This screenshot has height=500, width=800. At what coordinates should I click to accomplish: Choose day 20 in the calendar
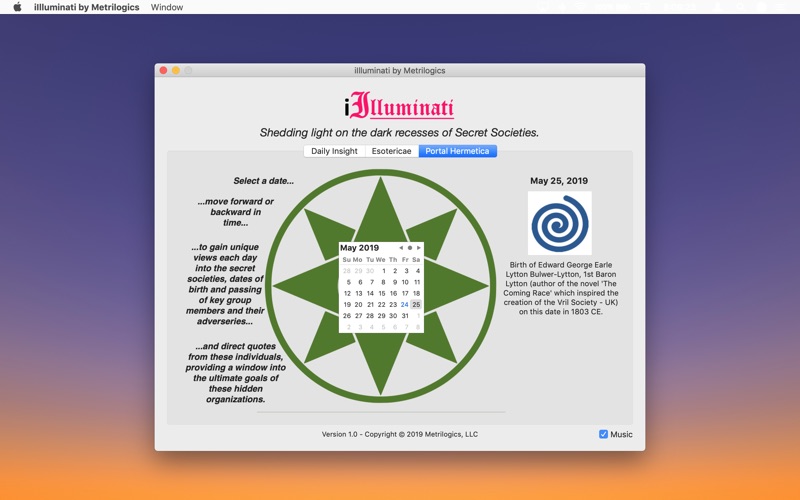tap(359, 305)
